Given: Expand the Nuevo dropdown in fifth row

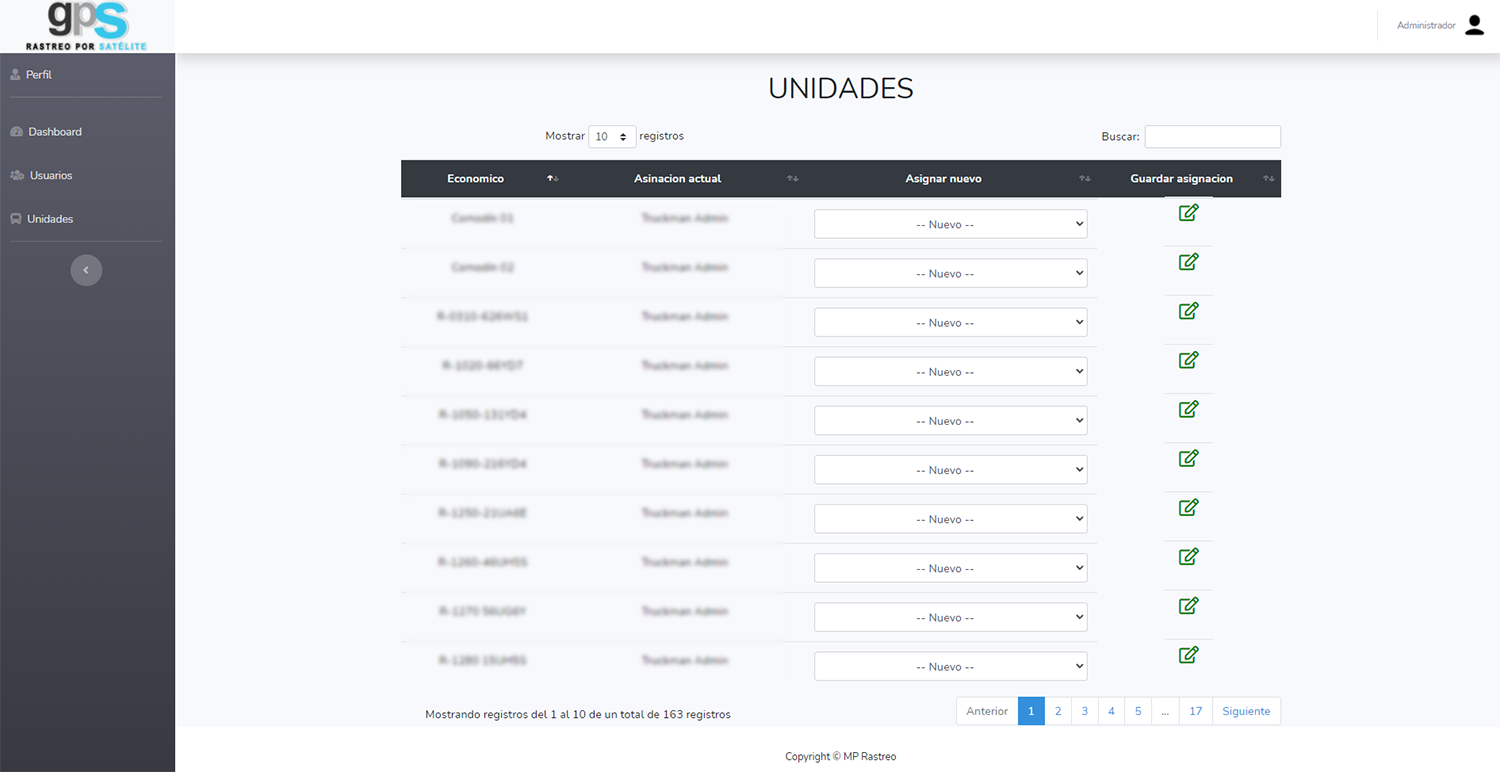Looking at the screenshot, I should [950, 421].
